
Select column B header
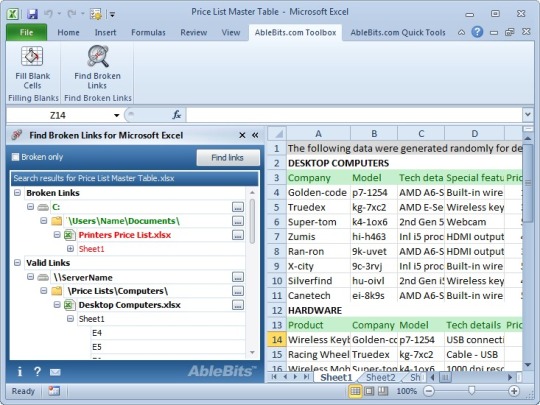(374, 134)
